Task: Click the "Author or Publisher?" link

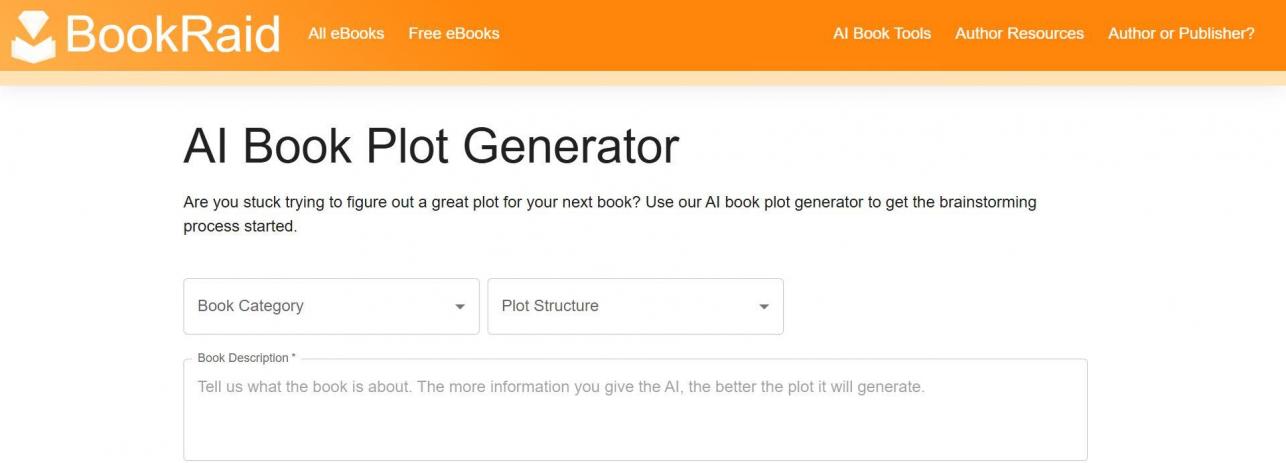Action: (x=1180, y=33)
